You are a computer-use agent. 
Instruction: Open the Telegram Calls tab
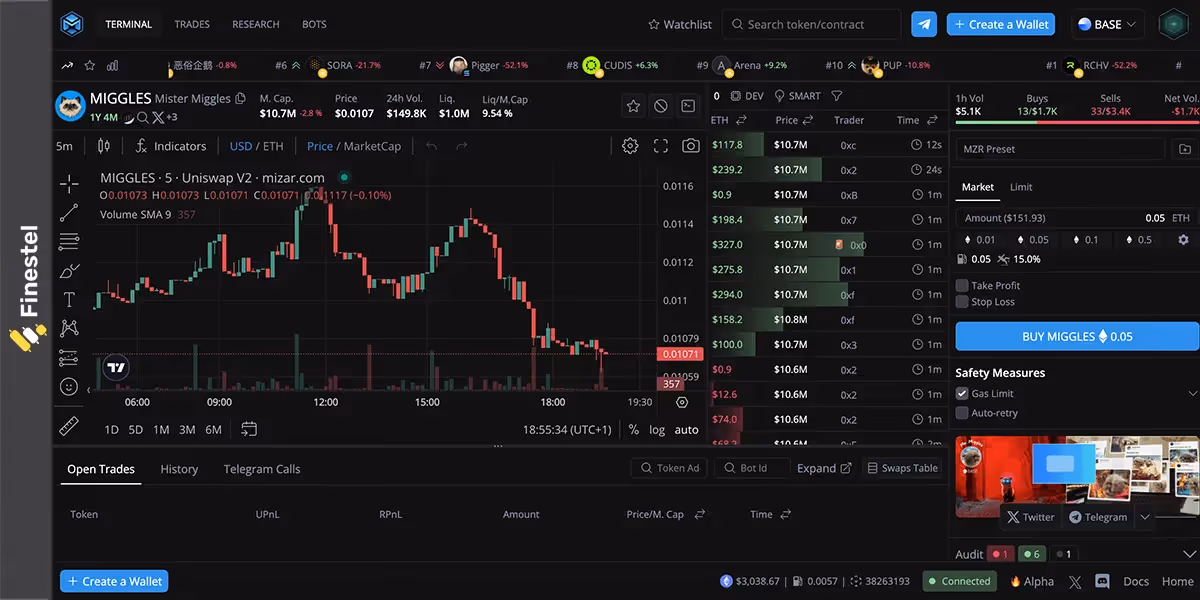pyautogui.click(x=262, y=469)
